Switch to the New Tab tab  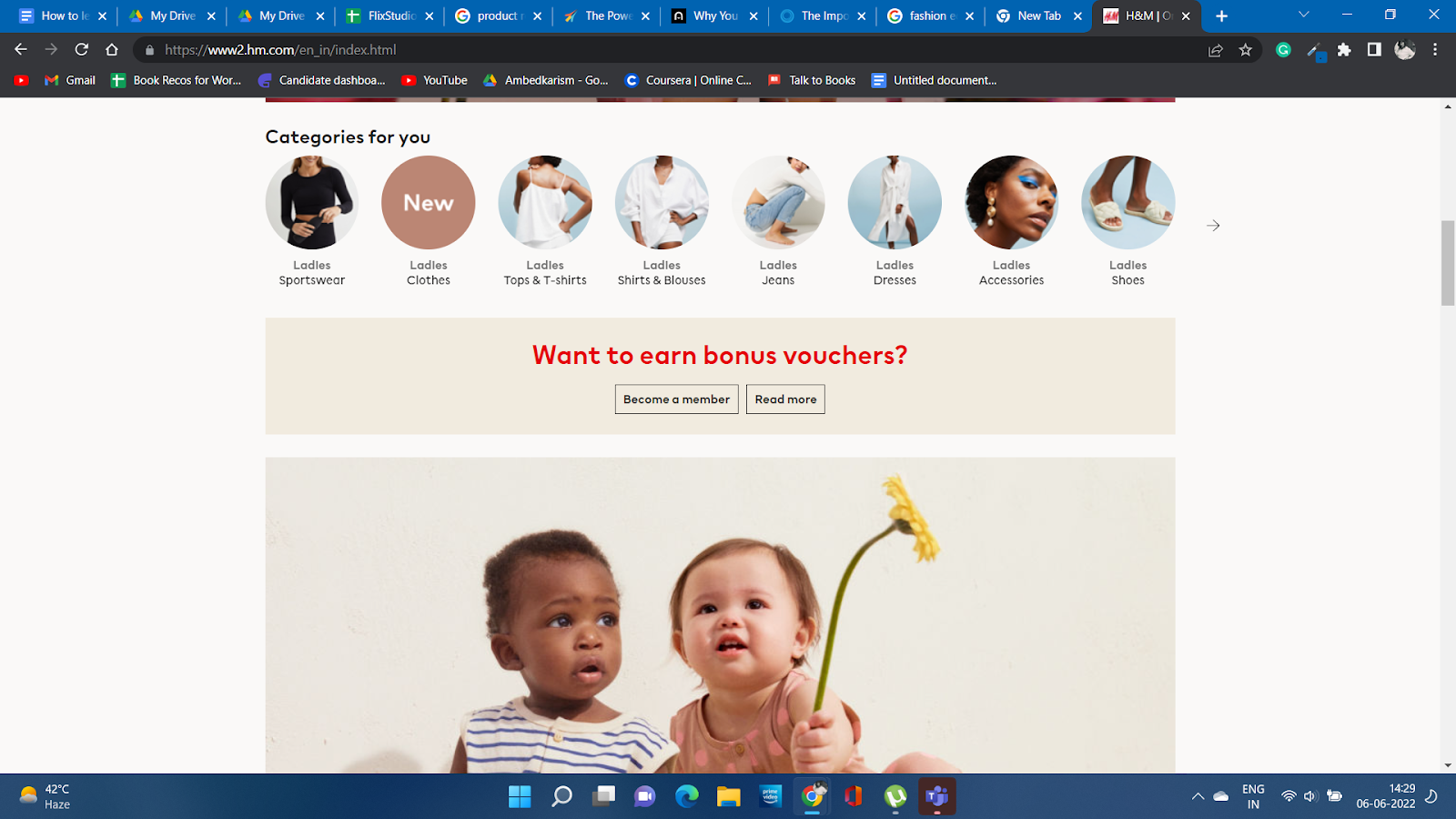point(1038,15)
